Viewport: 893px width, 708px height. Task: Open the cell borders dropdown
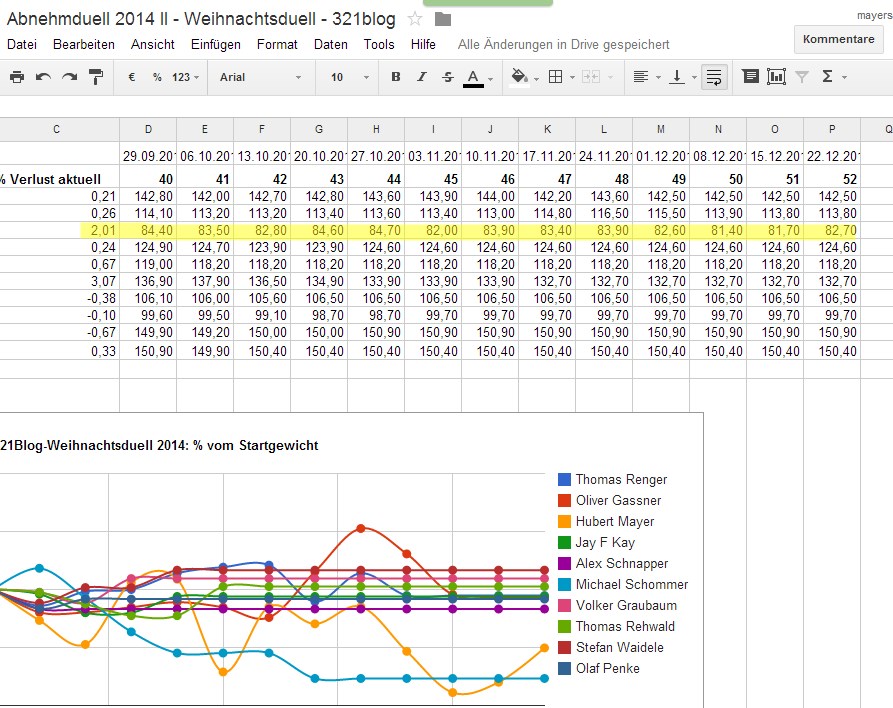(x=561, y=76)
